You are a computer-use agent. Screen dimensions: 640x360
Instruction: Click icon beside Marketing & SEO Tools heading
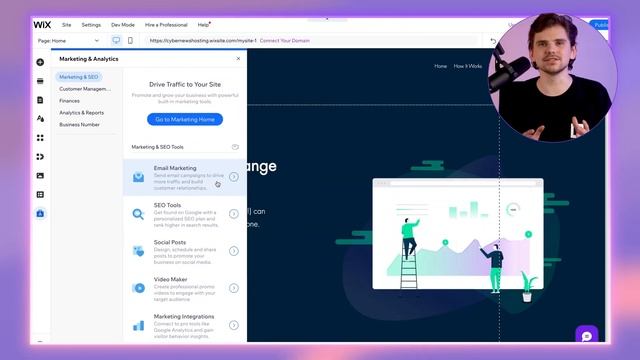[235, 147]
